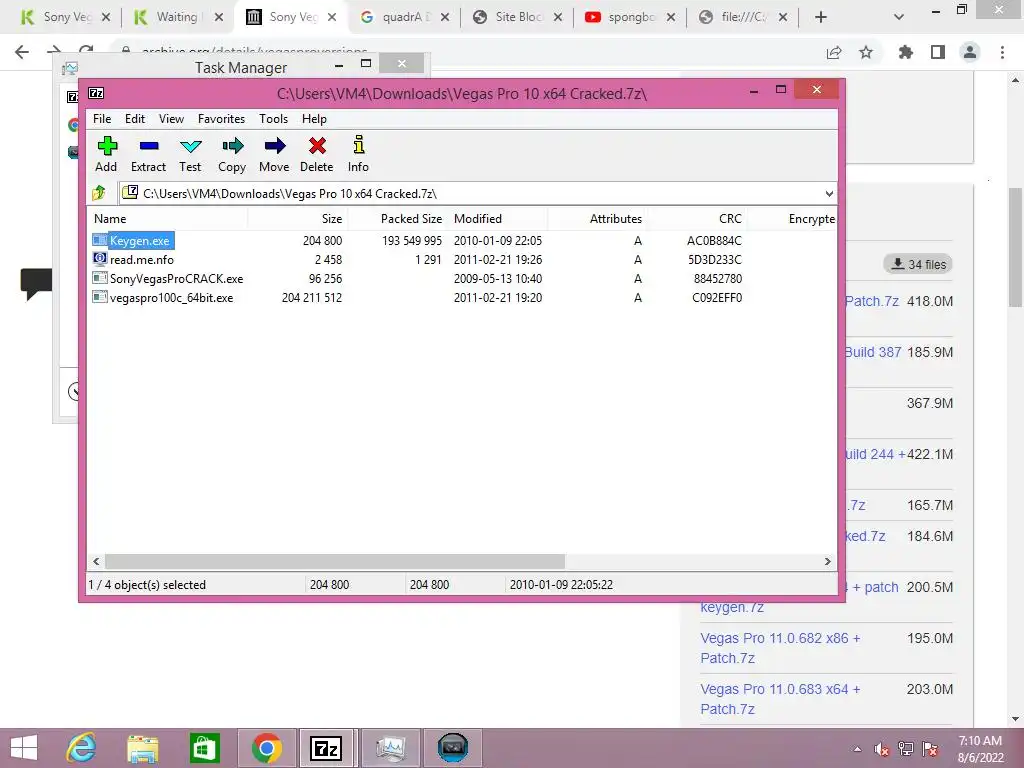Open Chrome three-dot menu
1024x768 pixels.
1002,52
